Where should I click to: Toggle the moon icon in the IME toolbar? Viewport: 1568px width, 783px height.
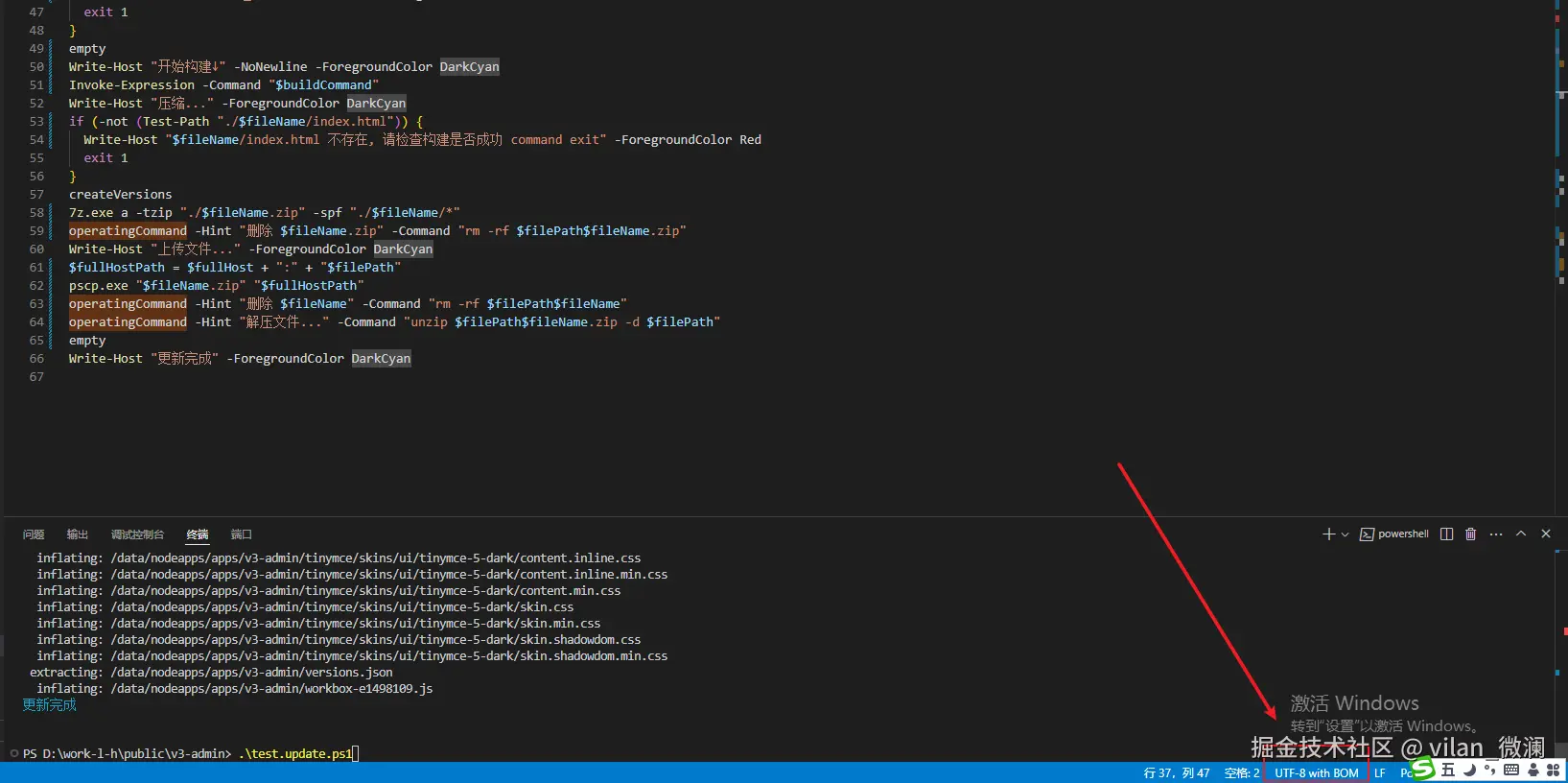pos(1469,770)
